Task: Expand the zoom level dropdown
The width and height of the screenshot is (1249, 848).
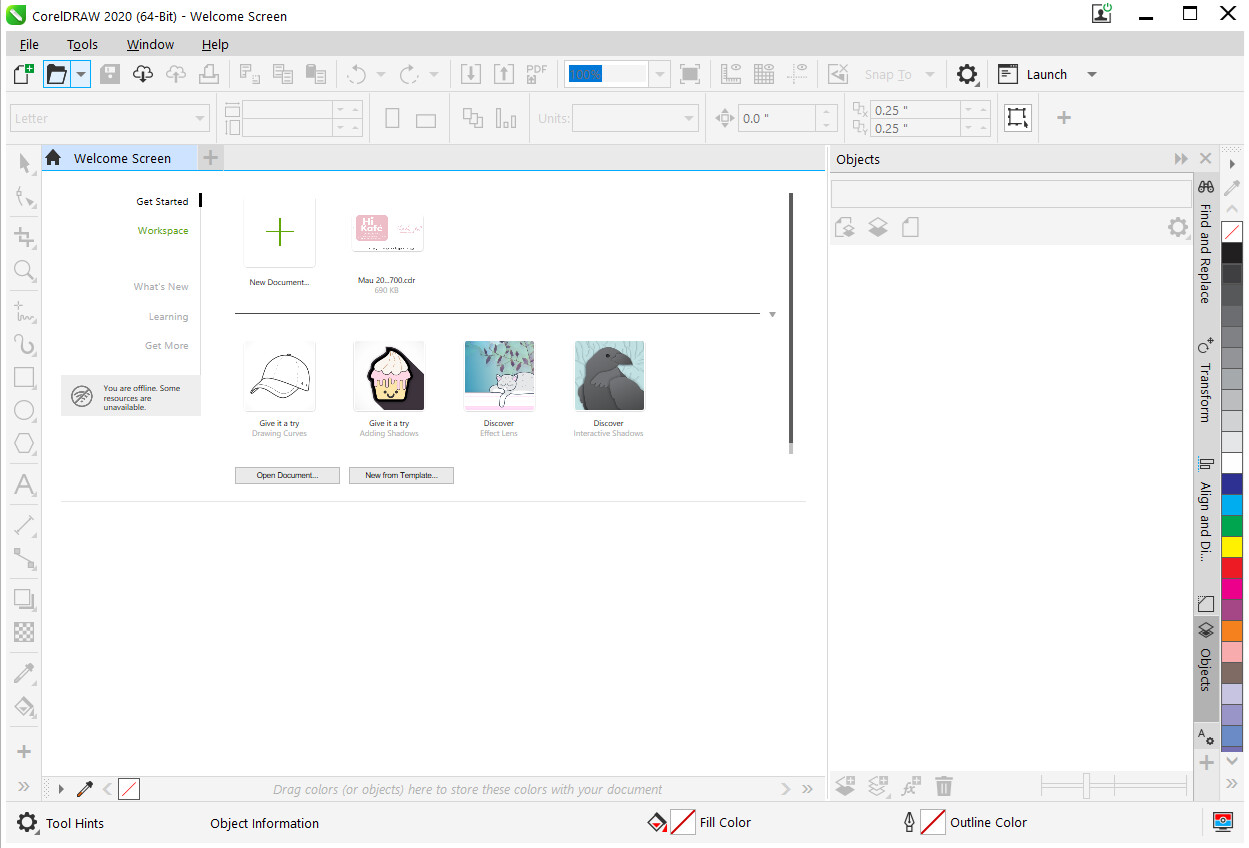Action: (659, 73)
